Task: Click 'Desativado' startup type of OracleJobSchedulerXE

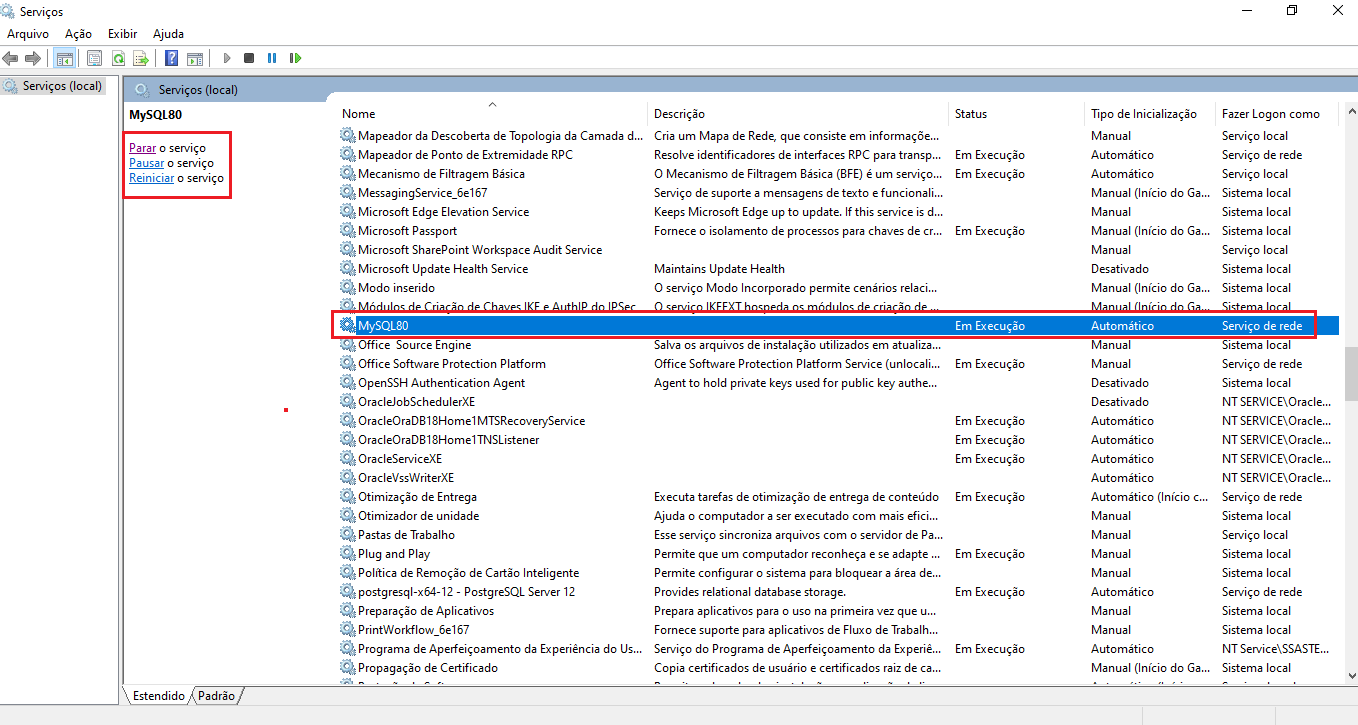Action: (x=1119, y=402)
